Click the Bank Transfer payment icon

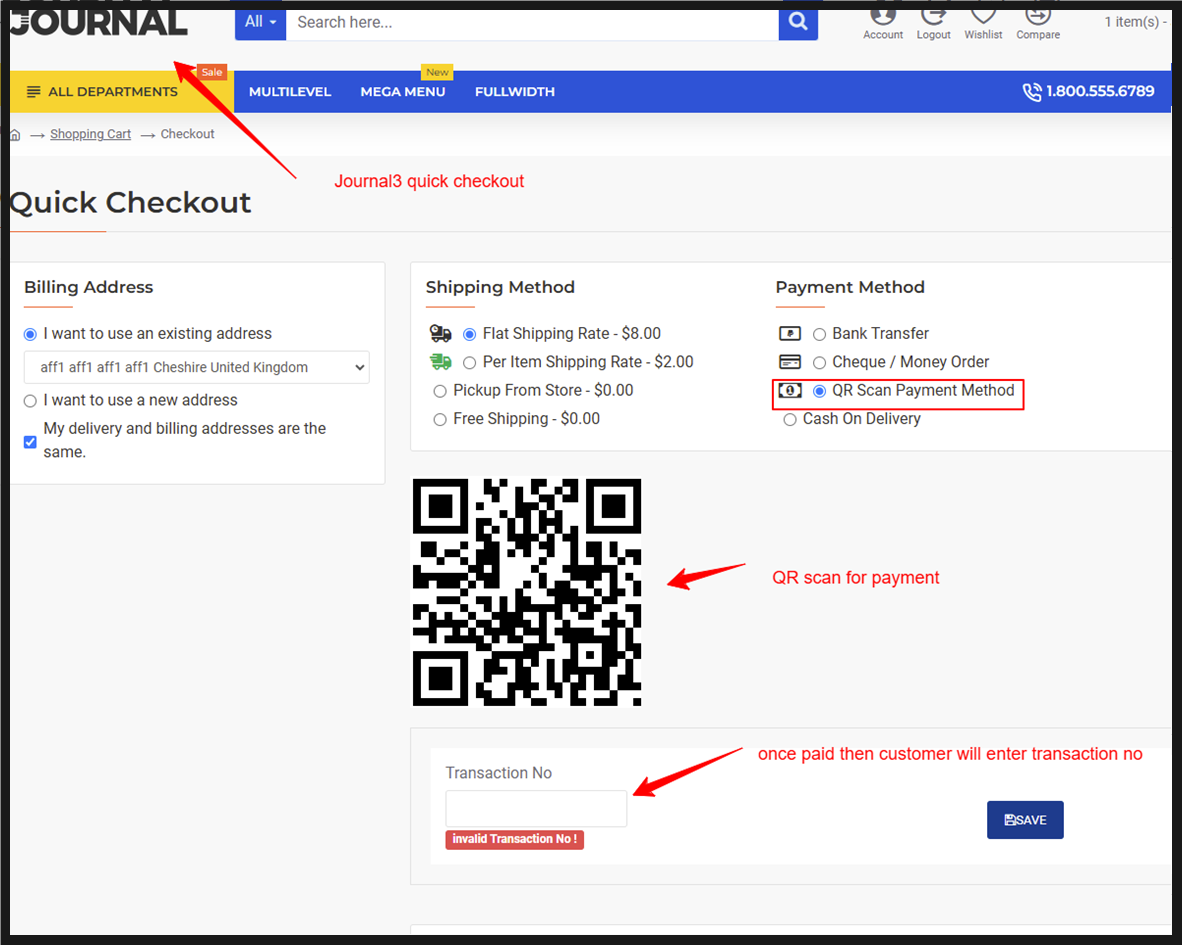pos(789,333)
